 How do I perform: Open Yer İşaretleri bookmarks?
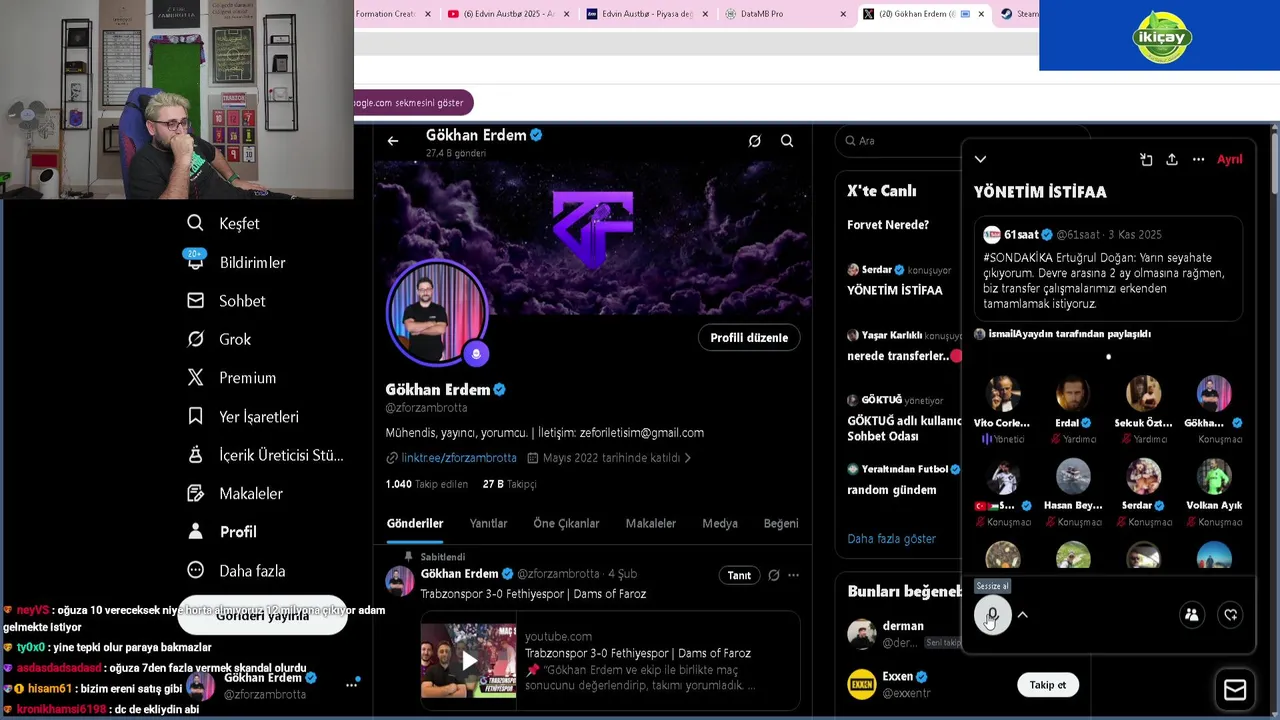tap(243, 416)
